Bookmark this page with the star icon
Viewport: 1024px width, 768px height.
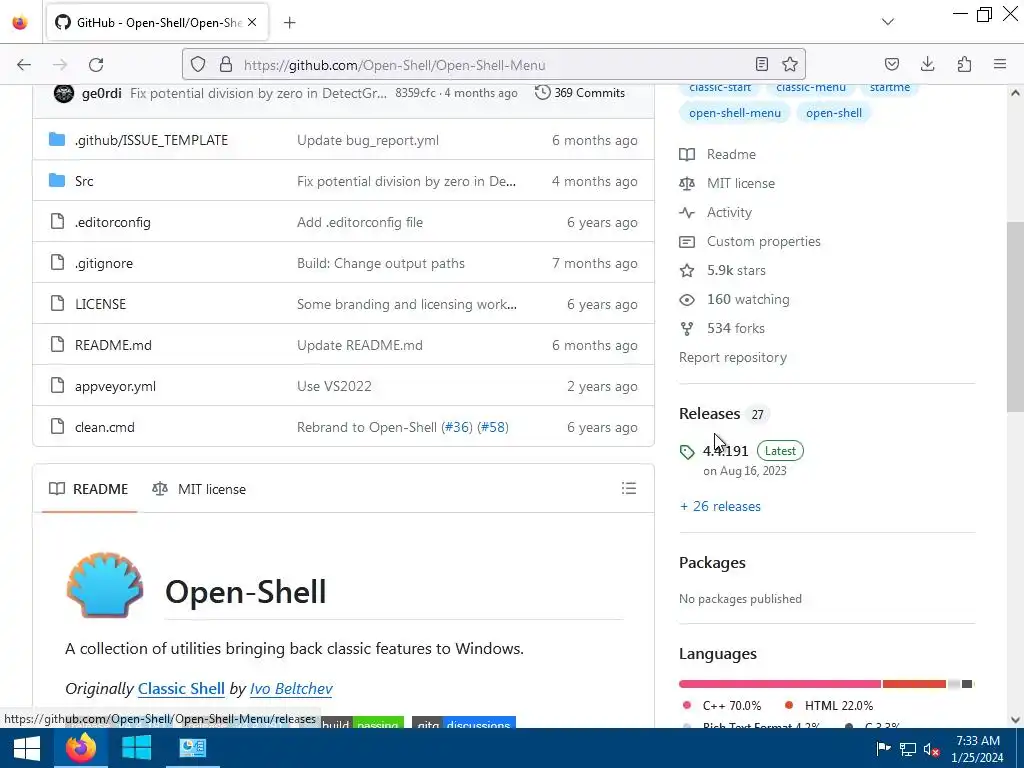click(x=790, y=64)
